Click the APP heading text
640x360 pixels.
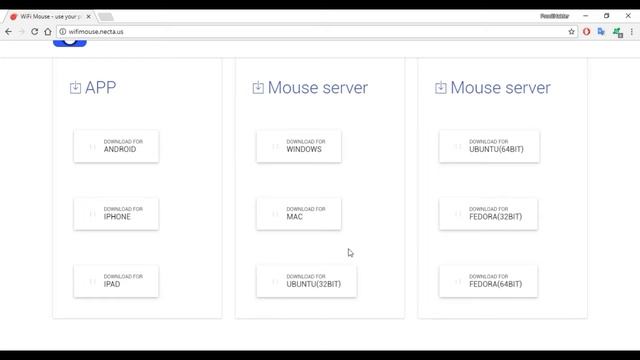[100, 88]
